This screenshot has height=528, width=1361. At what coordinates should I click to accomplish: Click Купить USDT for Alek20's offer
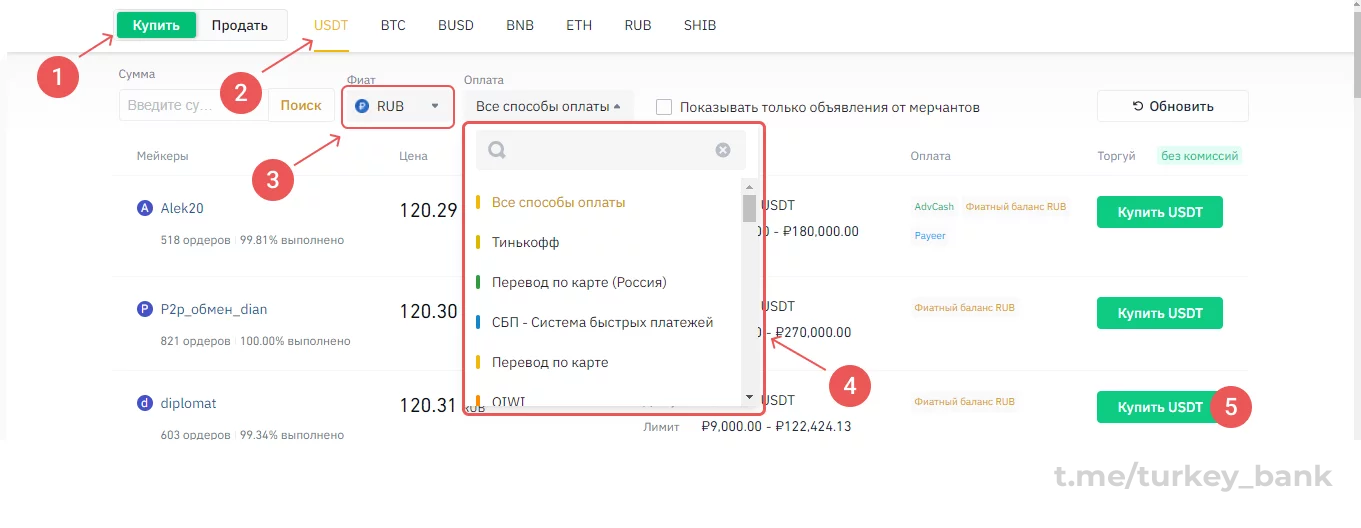coord(1159,212)
